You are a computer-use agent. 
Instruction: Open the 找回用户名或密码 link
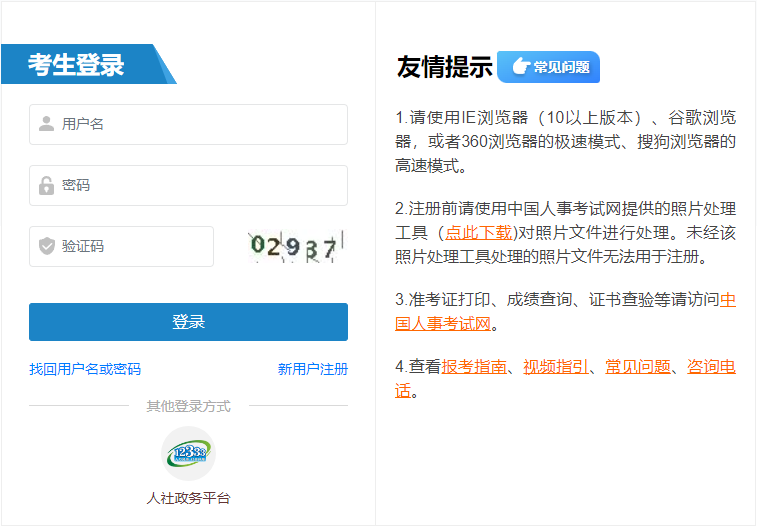pyautogui.click(x=85, y=369)
